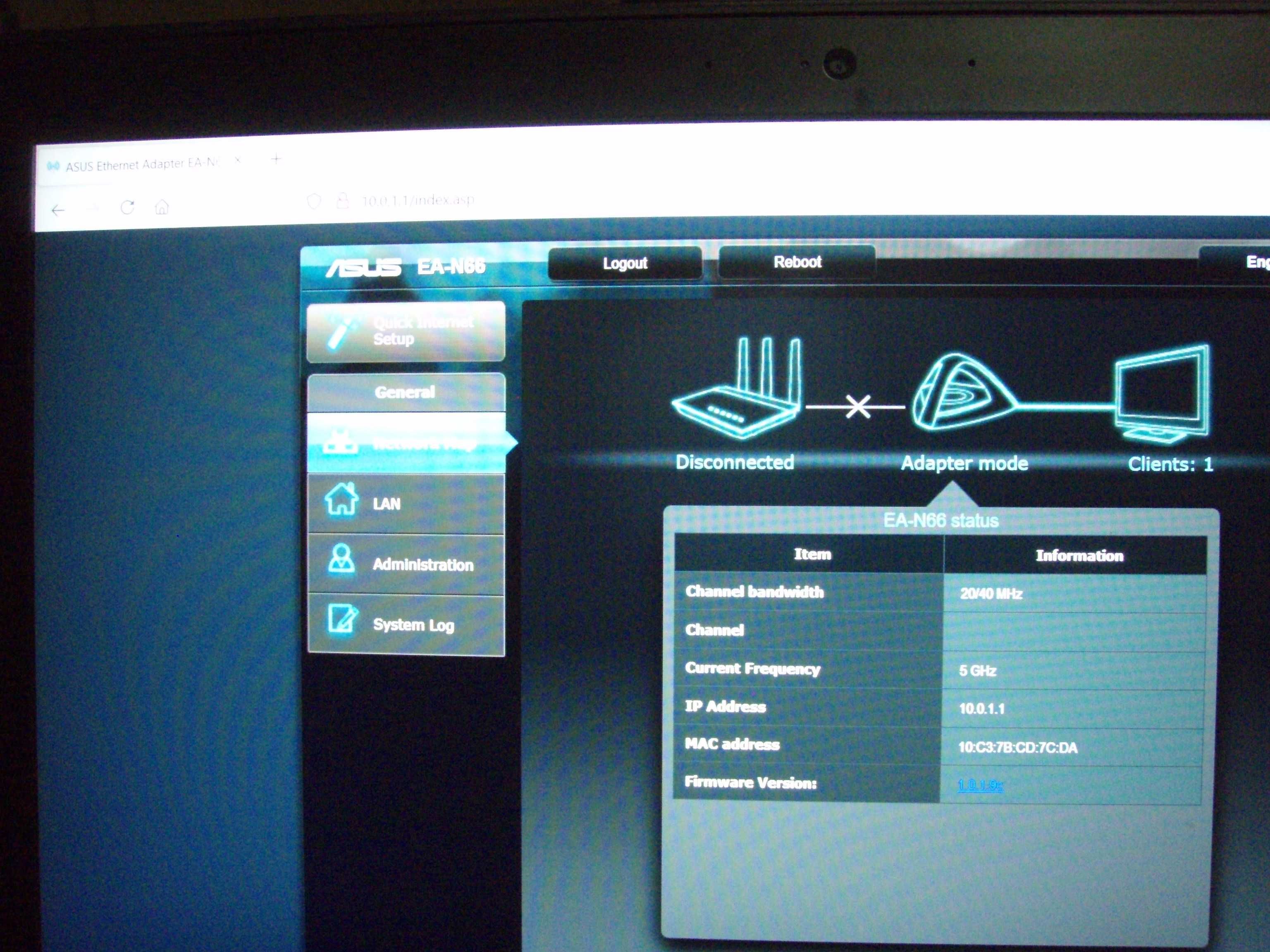Click the EA-N66 status heading
The image size is (1270, 952).
[941, 521]
